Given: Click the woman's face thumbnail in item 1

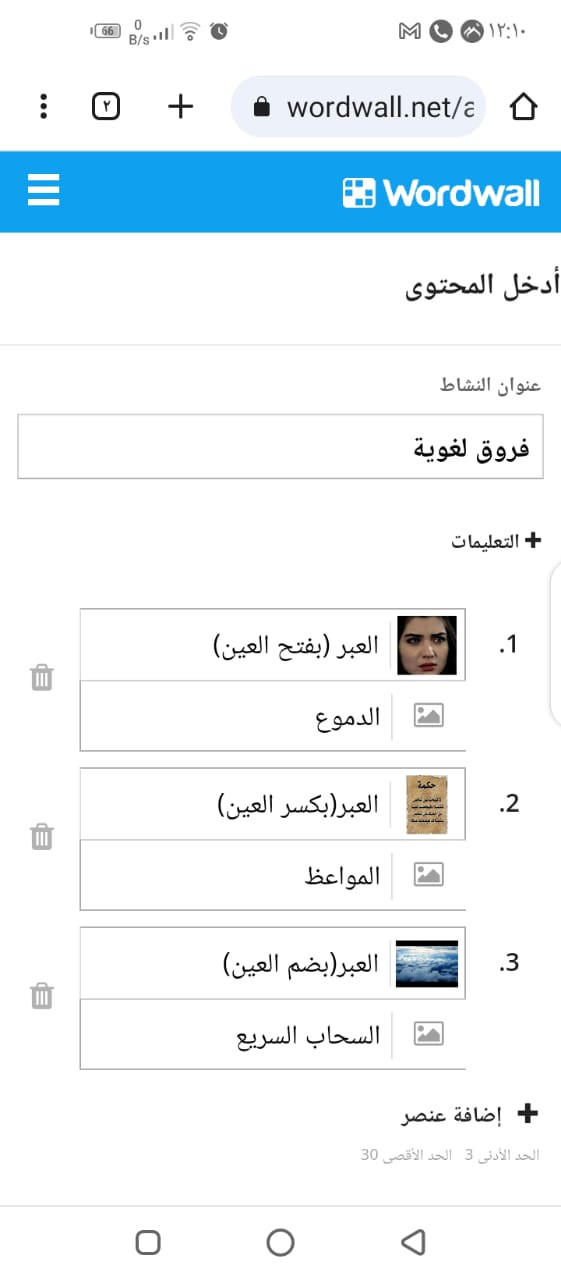Looking at the screenshot, I should [428, 646].
